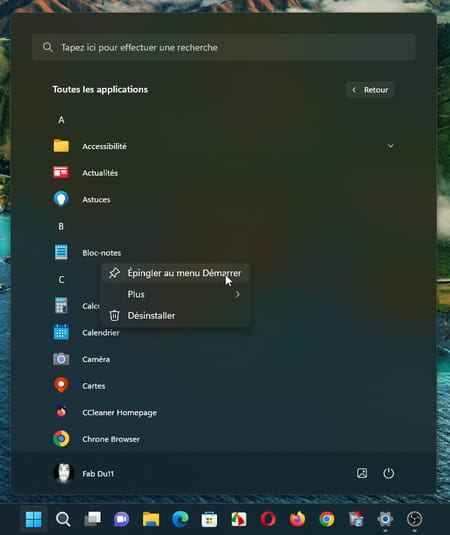Jump to letter A header
Viewport: 450px width, 535px height.
(61, 120)
